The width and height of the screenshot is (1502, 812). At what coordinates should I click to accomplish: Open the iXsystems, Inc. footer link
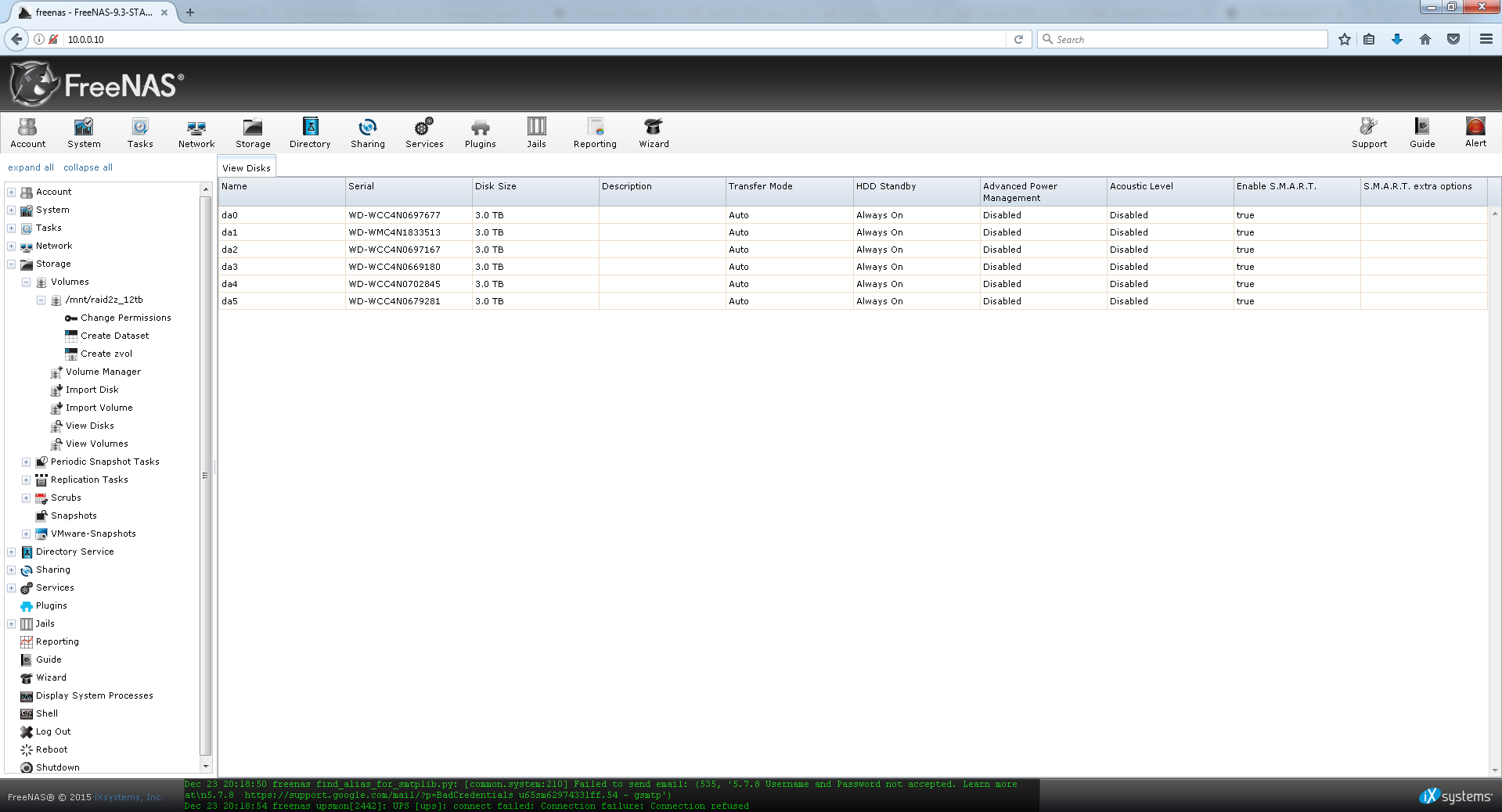click(x=129, y=798)
